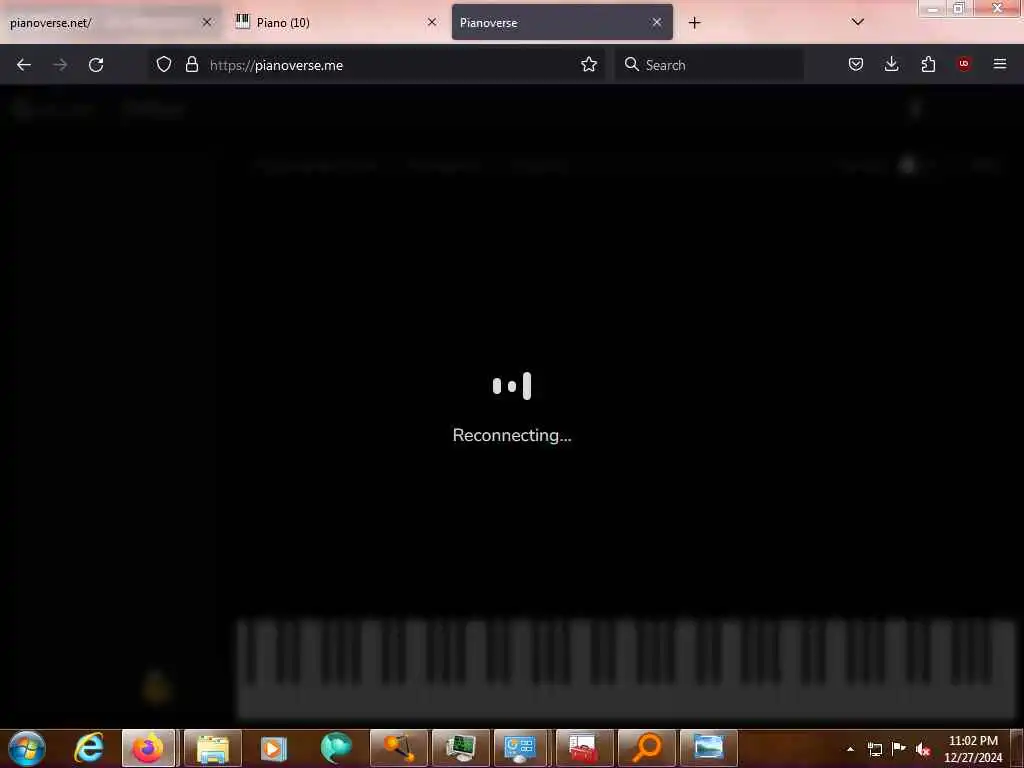Screen dimensions: 1024x768
Task: Close the pianoverse.net/ tab
Action: (x=206, y=22)
